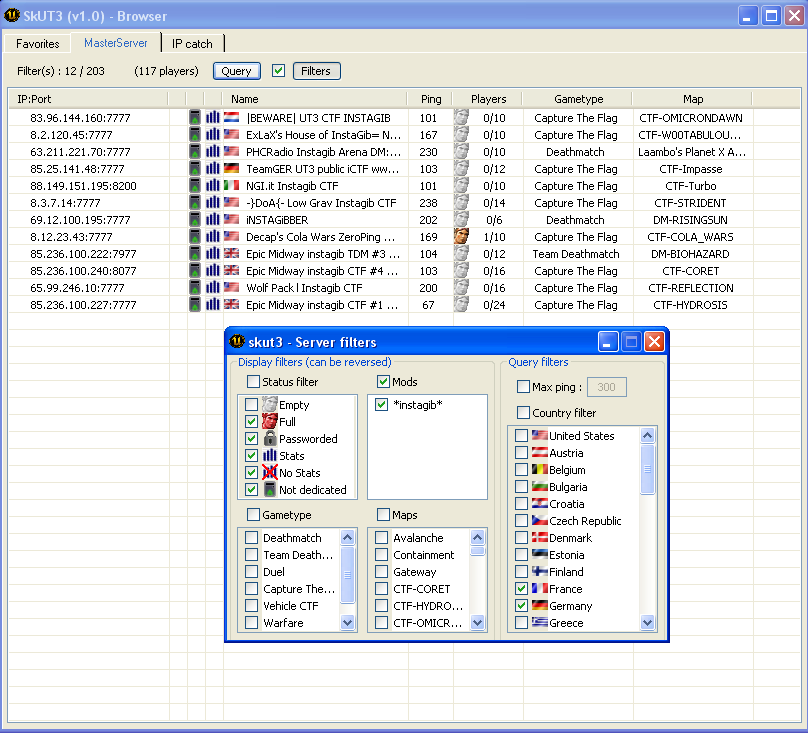Minimize the Server filters dialog

pos(608,341)
